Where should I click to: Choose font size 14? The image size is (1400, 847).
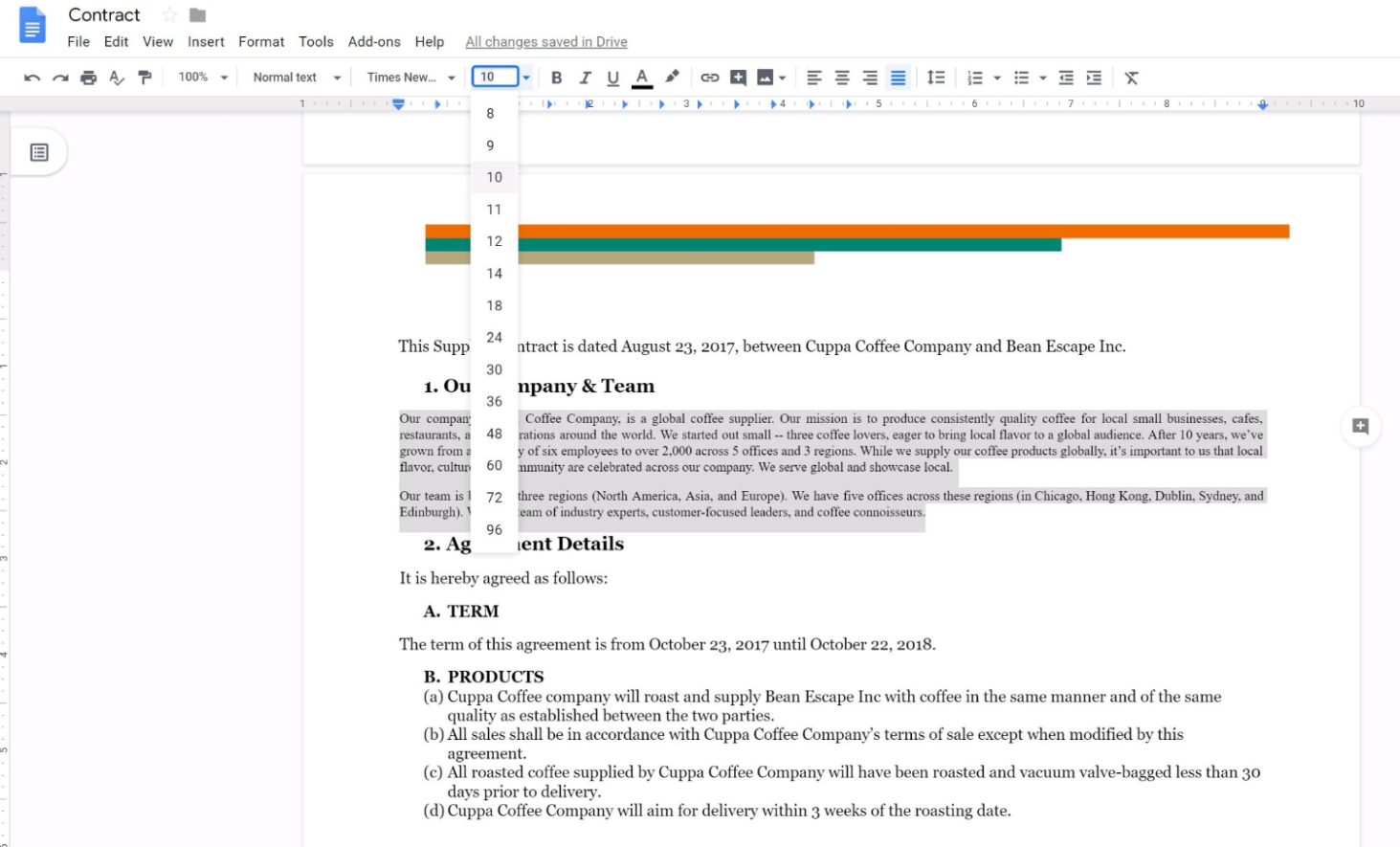(494, 274)
